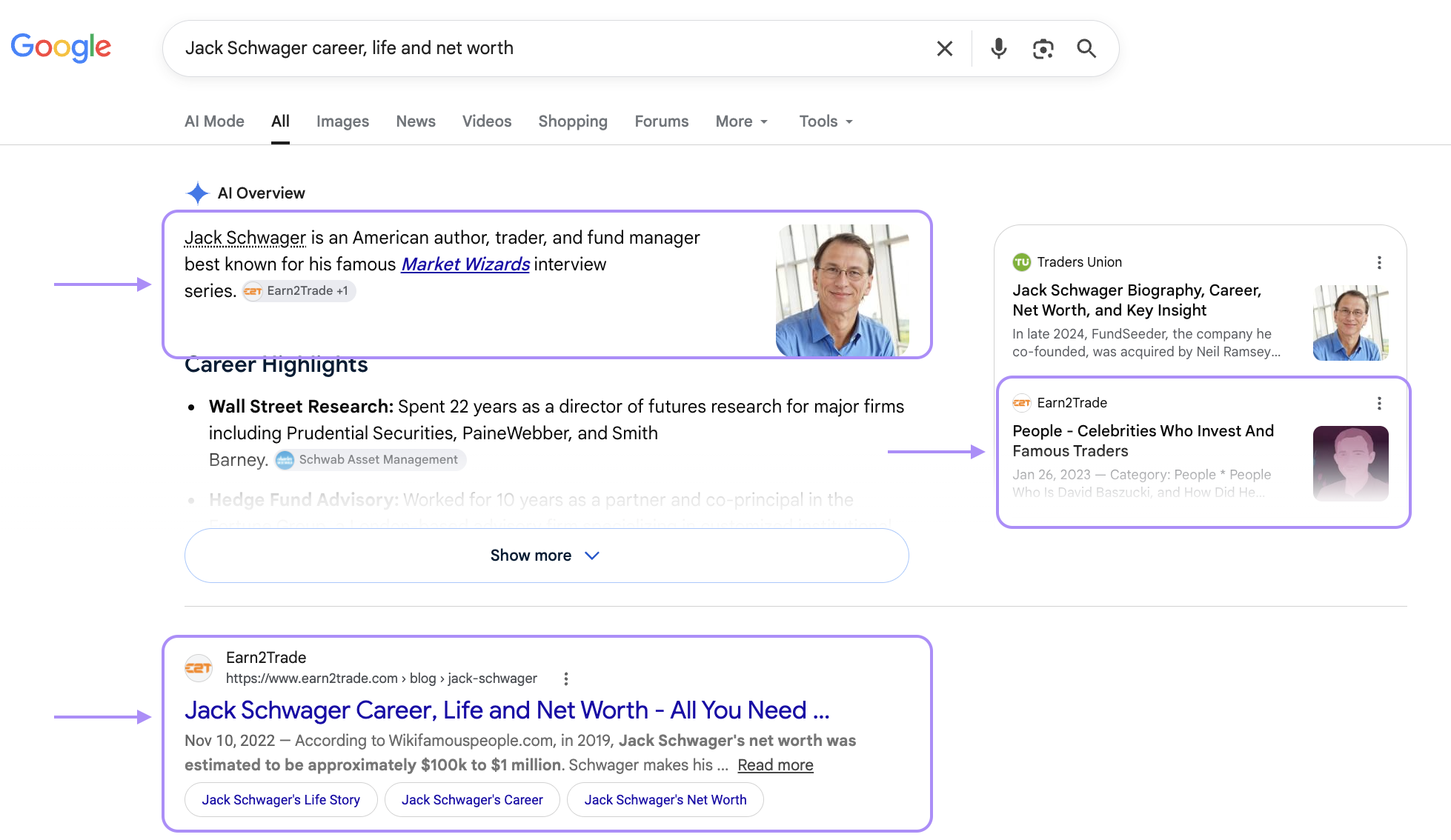1451x840 pixels.
Task: Click the Read more link
Action: (775, 765)
